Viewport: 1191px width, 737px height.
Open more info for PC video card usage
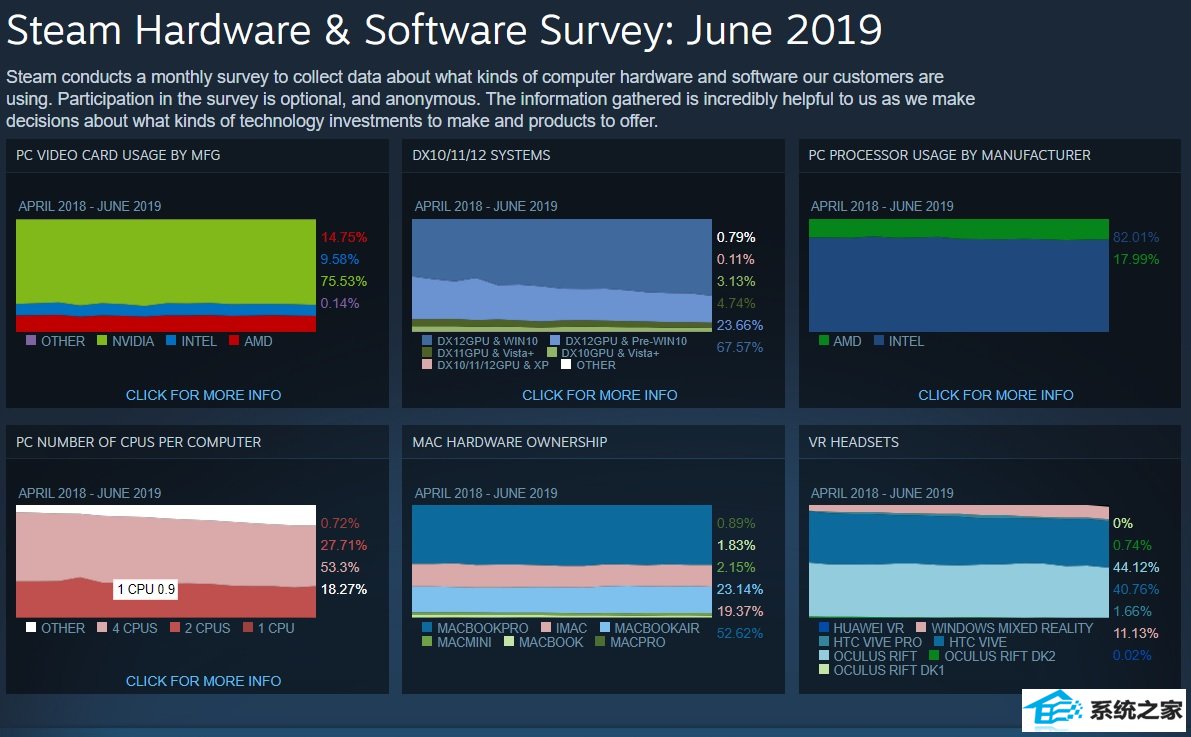pyautogui.click(x=204, y=395)
